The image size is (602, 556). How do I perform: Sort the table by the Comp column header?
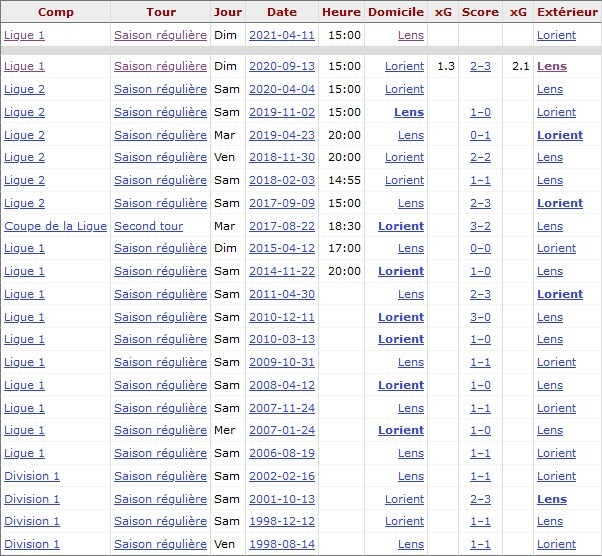coord(56,12)
